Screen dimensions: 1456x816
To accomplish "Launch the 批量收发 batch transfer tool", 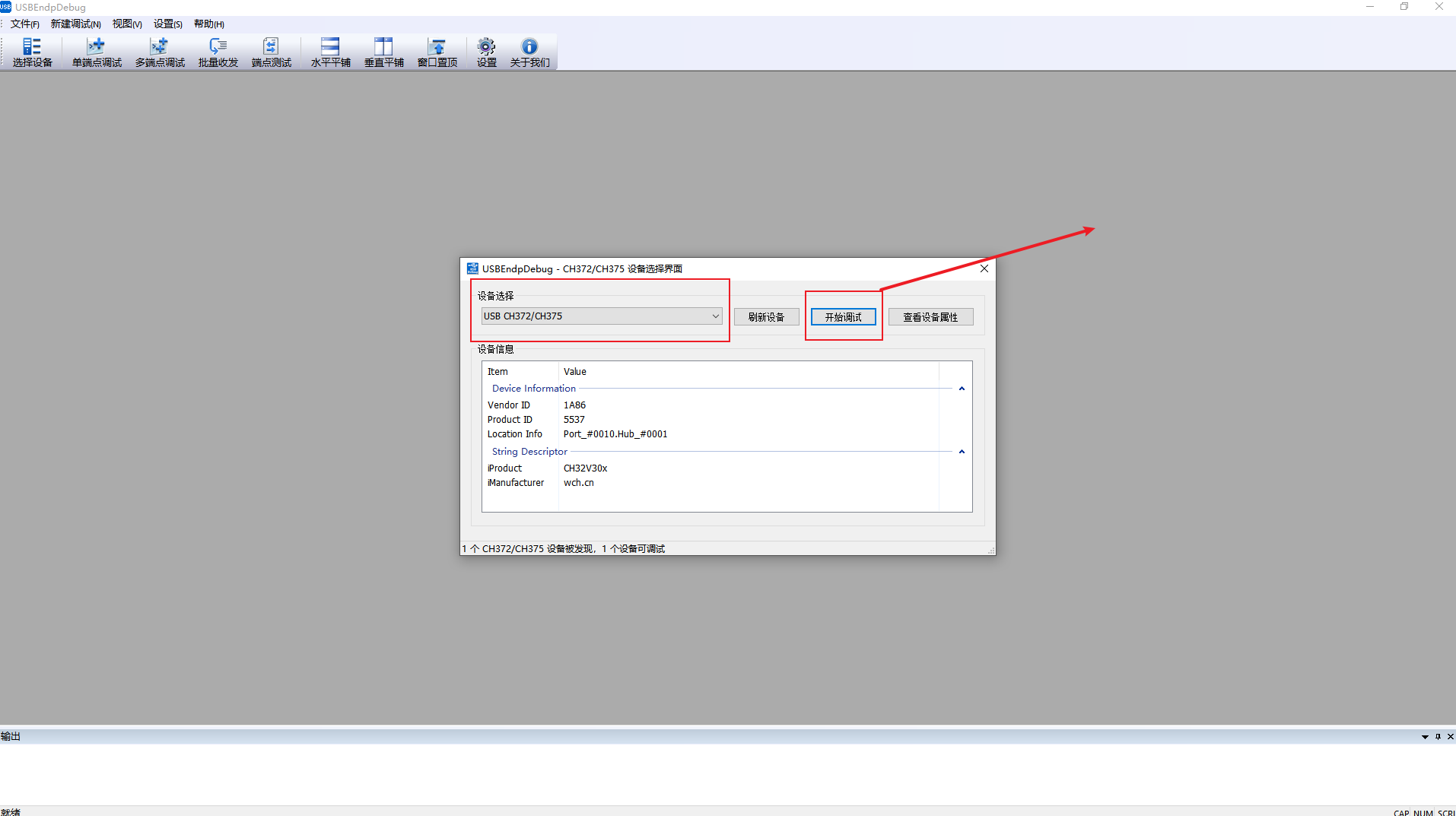I will point(218,52).
